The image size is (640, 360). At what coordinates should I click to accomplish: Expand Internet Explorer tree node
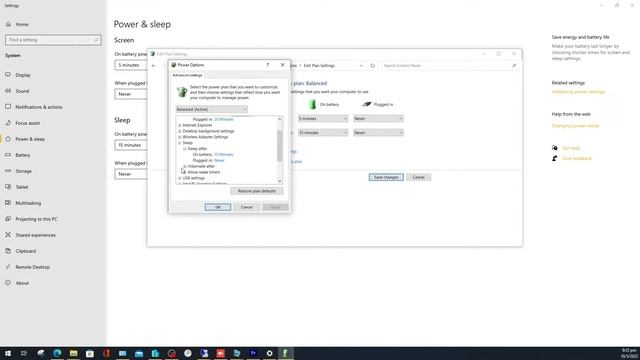click(x=180, y=125)
